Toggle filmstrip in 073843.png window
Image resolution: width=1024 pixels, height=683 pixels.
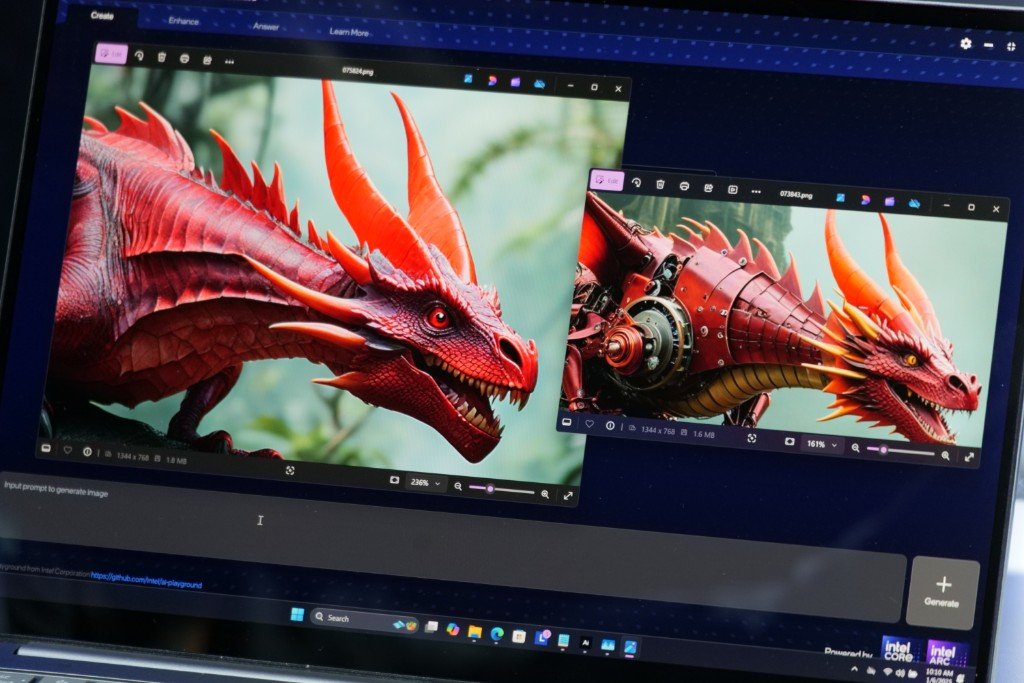[x=567, y=422]
